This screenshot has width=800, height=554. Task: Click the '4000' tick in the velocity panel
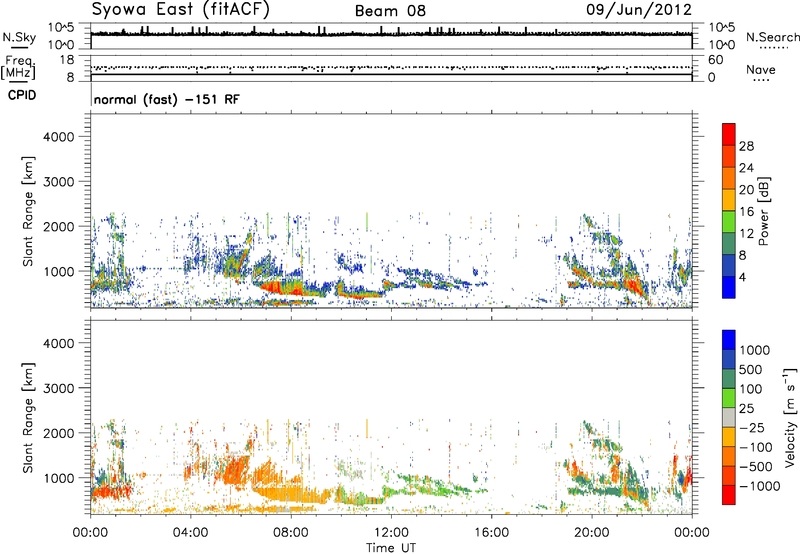pos(59,343)
